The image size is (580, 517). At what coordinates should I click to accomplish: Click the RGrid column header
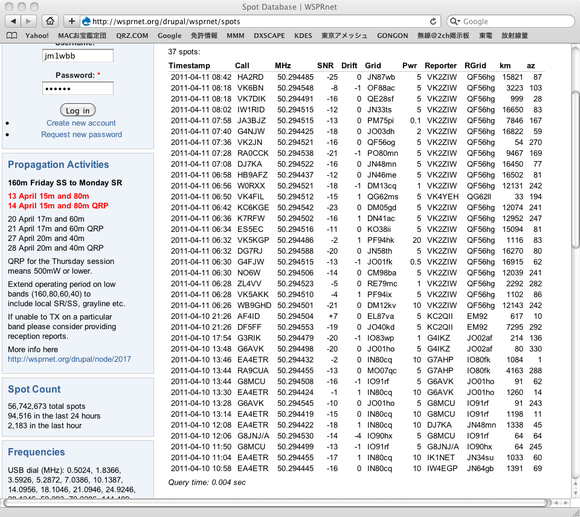(x=475, y=65)
